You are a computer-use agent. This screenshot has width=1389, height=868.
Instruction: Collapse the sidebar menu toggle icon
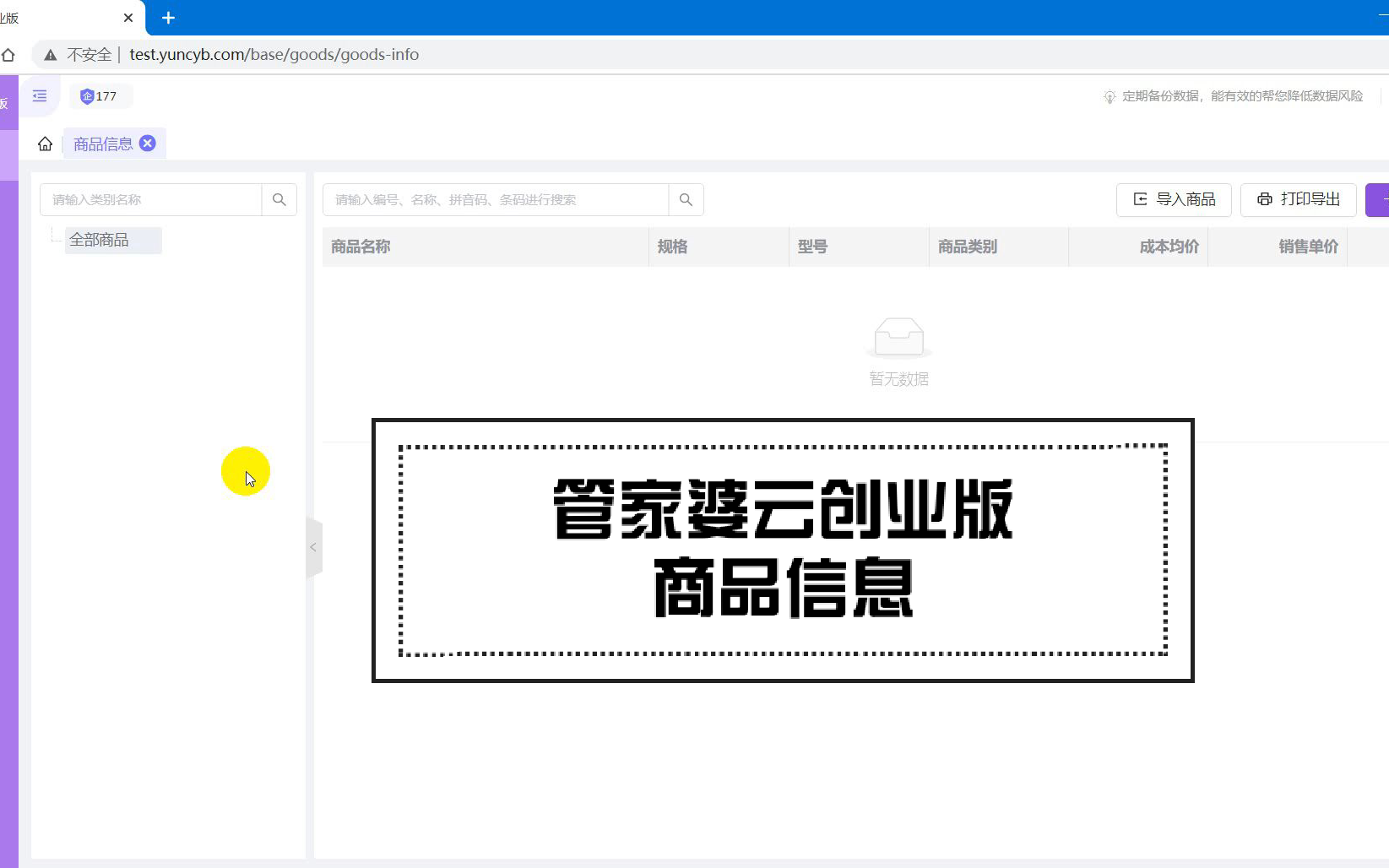[40, 96]
